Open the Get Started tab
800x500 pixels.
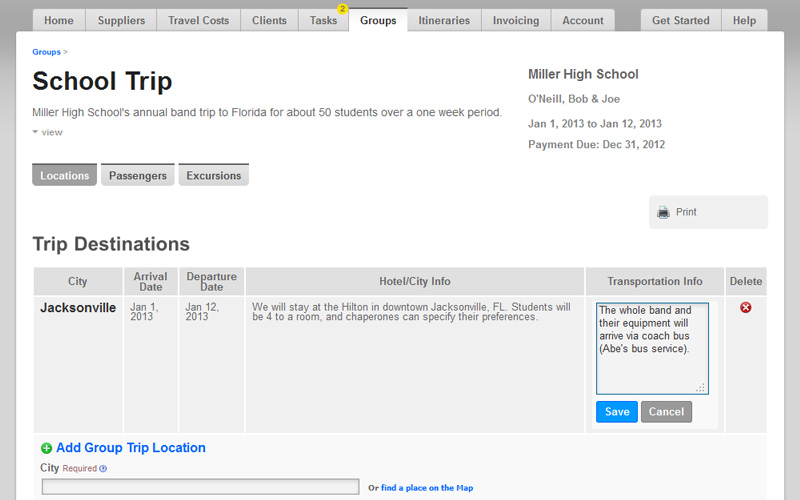point(681,20)
